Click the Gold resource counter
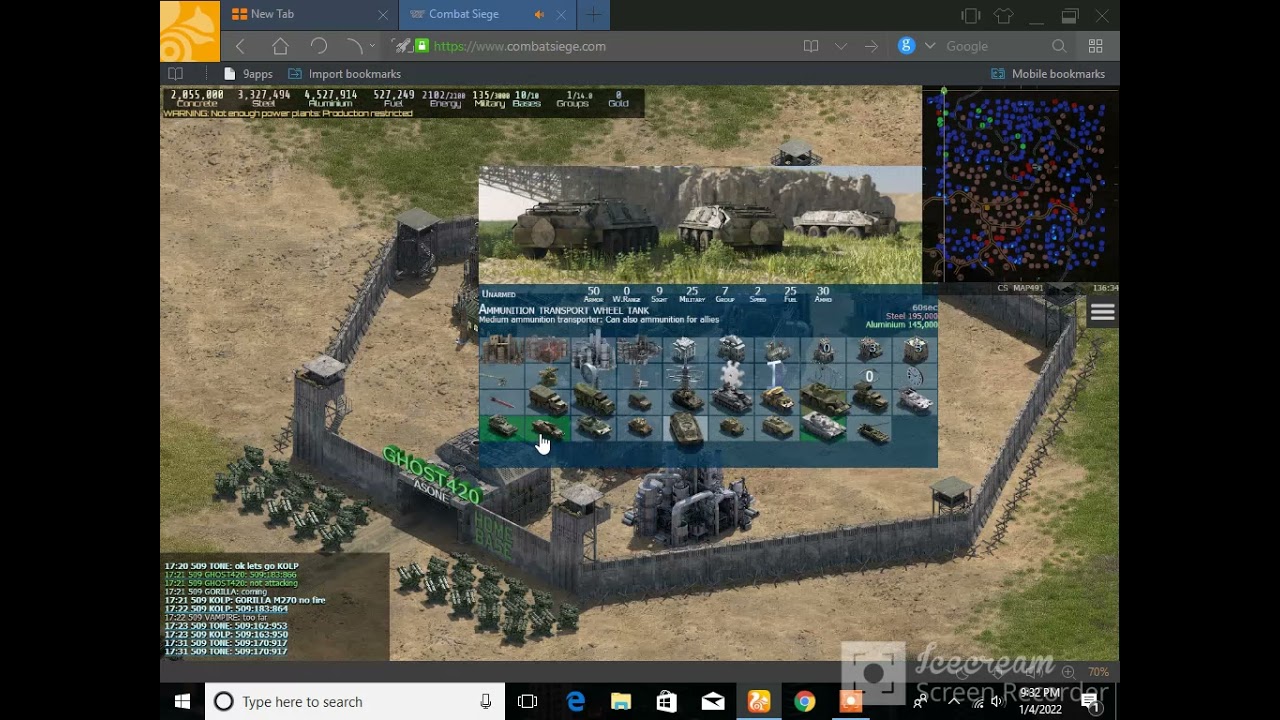This screenshot has height=720, width=1280. [618, 98]
